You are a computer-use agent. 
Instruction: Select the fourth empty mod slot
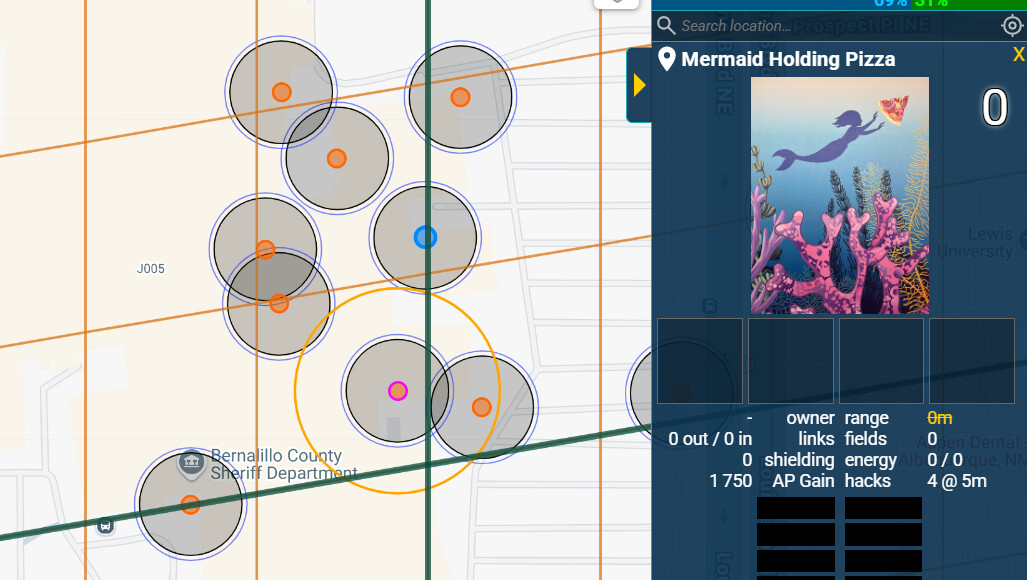tap(972, 361)
